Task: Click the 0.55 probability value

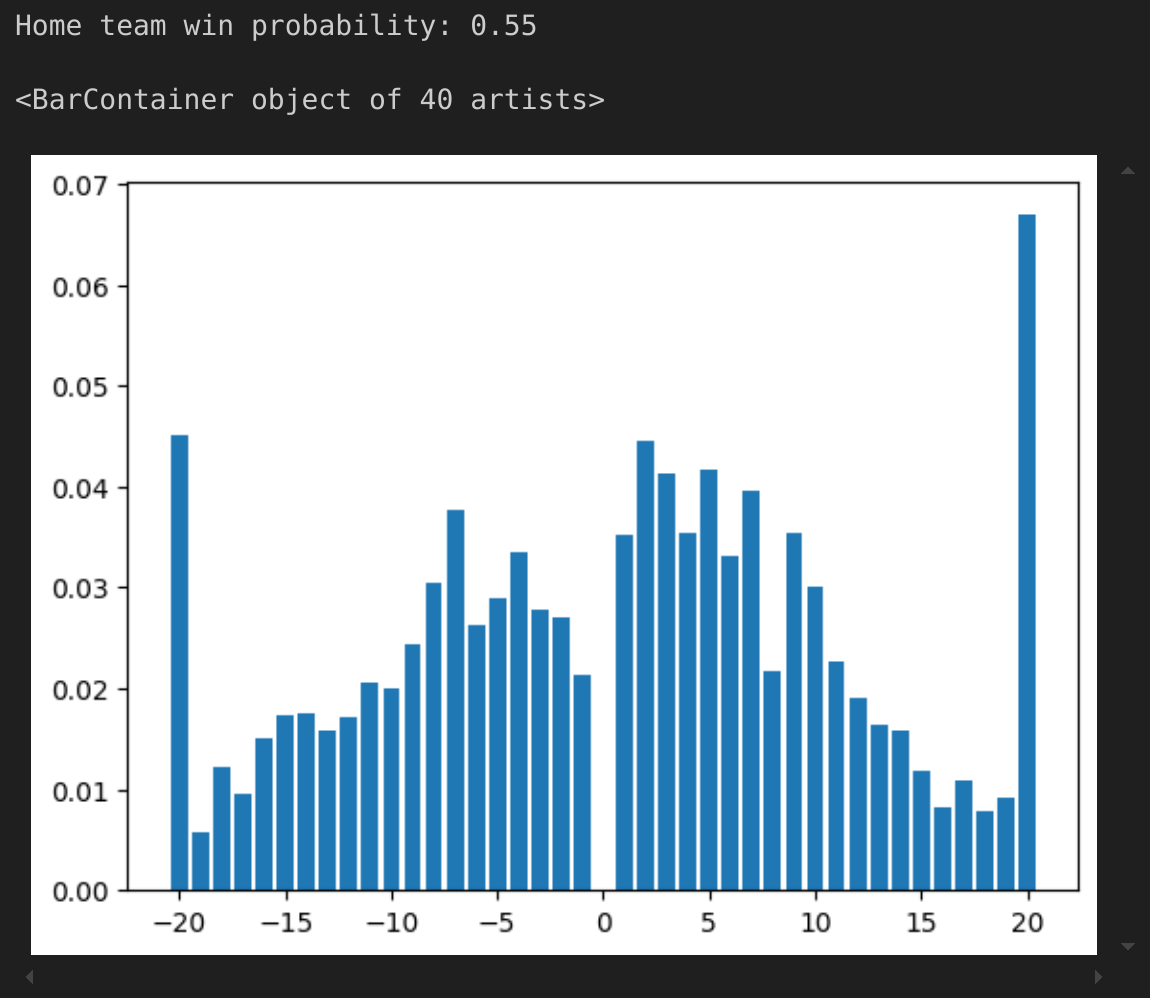Action: [503, 26]
